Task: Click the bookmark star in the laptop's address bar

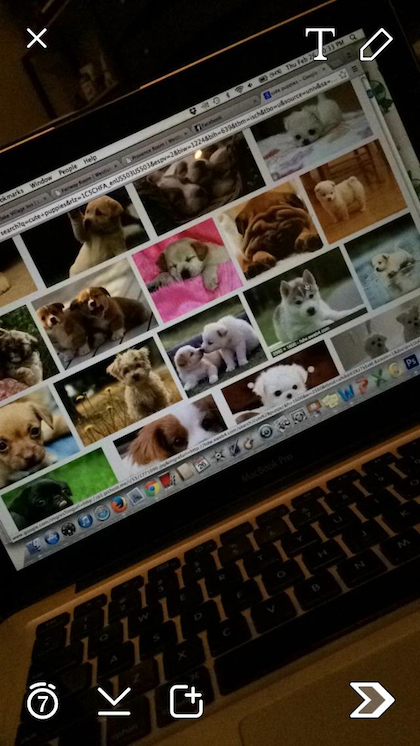Action: [x=342, y=74]
